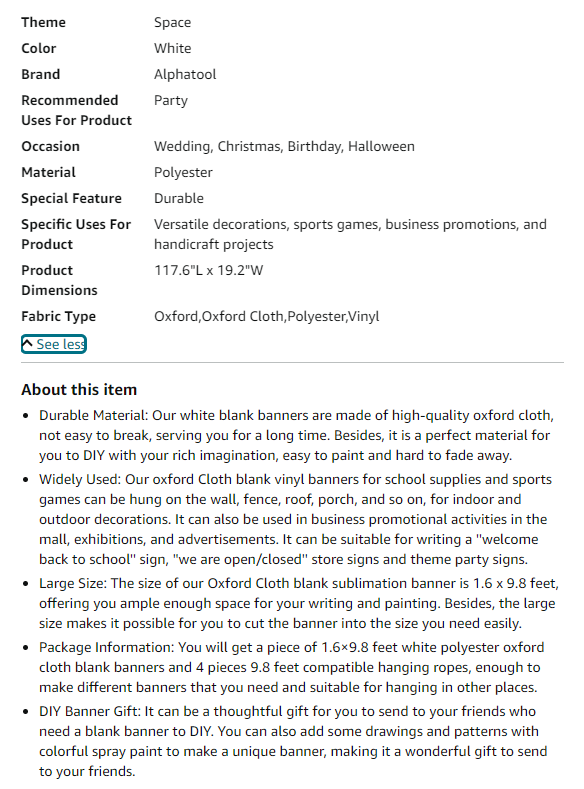Collapse details with See less link
This screenshot has height=789, width=584.
coord(54,344)
